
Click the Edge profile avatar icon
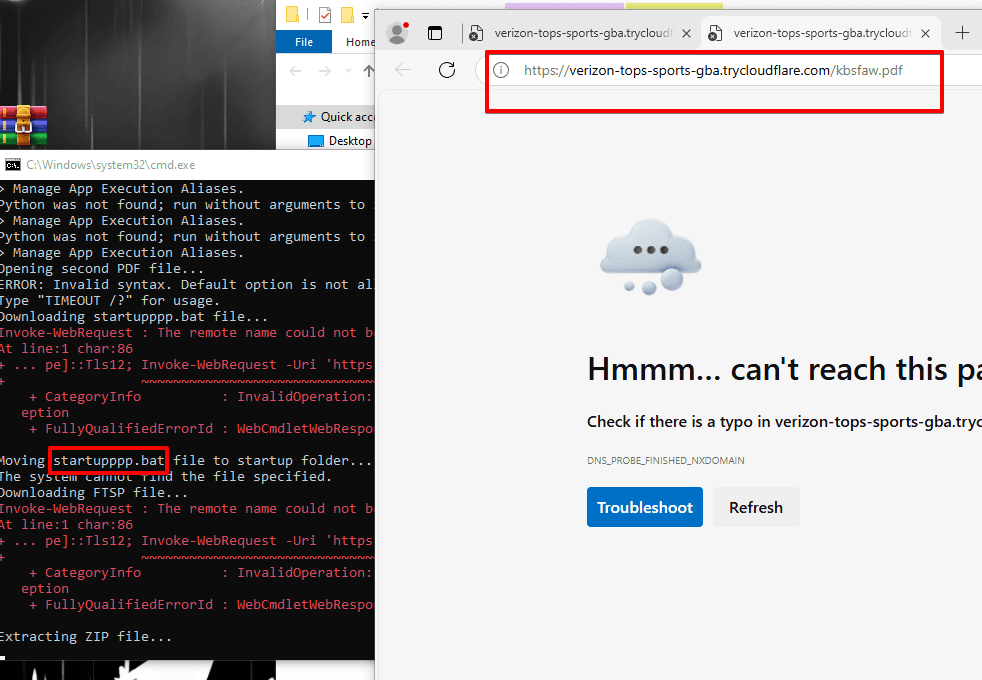pyautogui.click(x=397, y=33)
